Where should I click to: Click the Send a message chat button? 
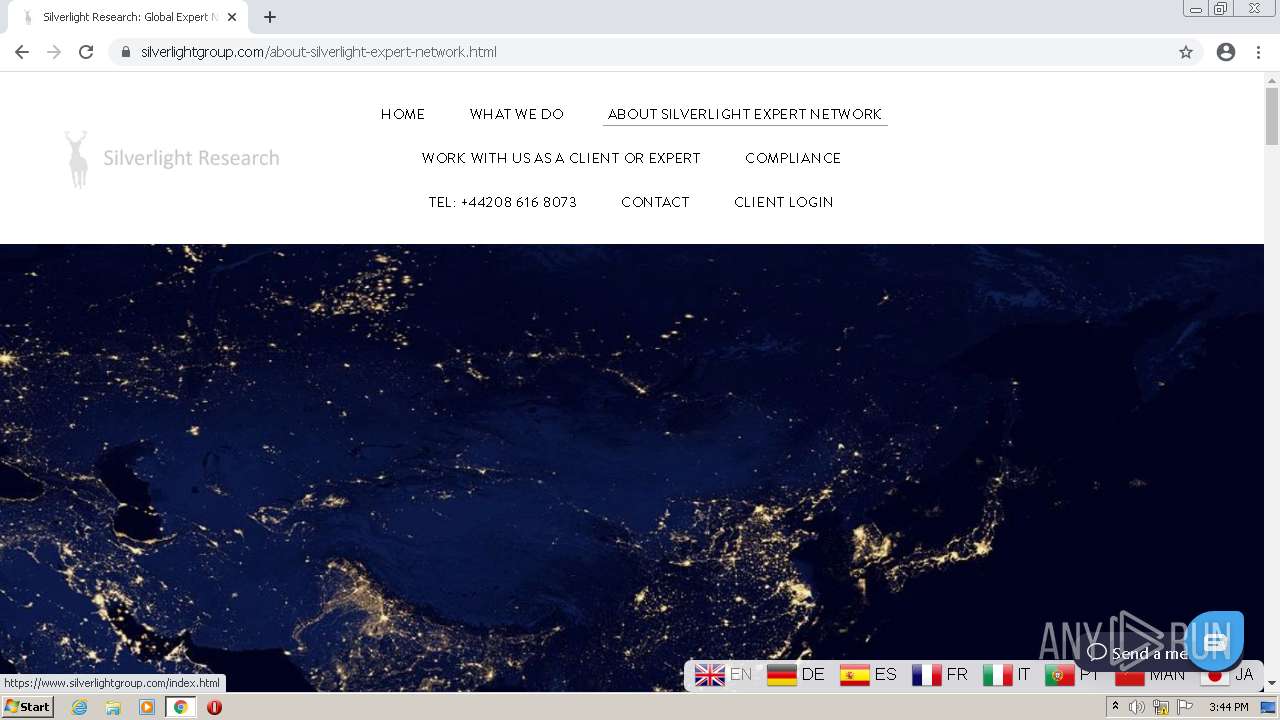(x=1138, y=653)
